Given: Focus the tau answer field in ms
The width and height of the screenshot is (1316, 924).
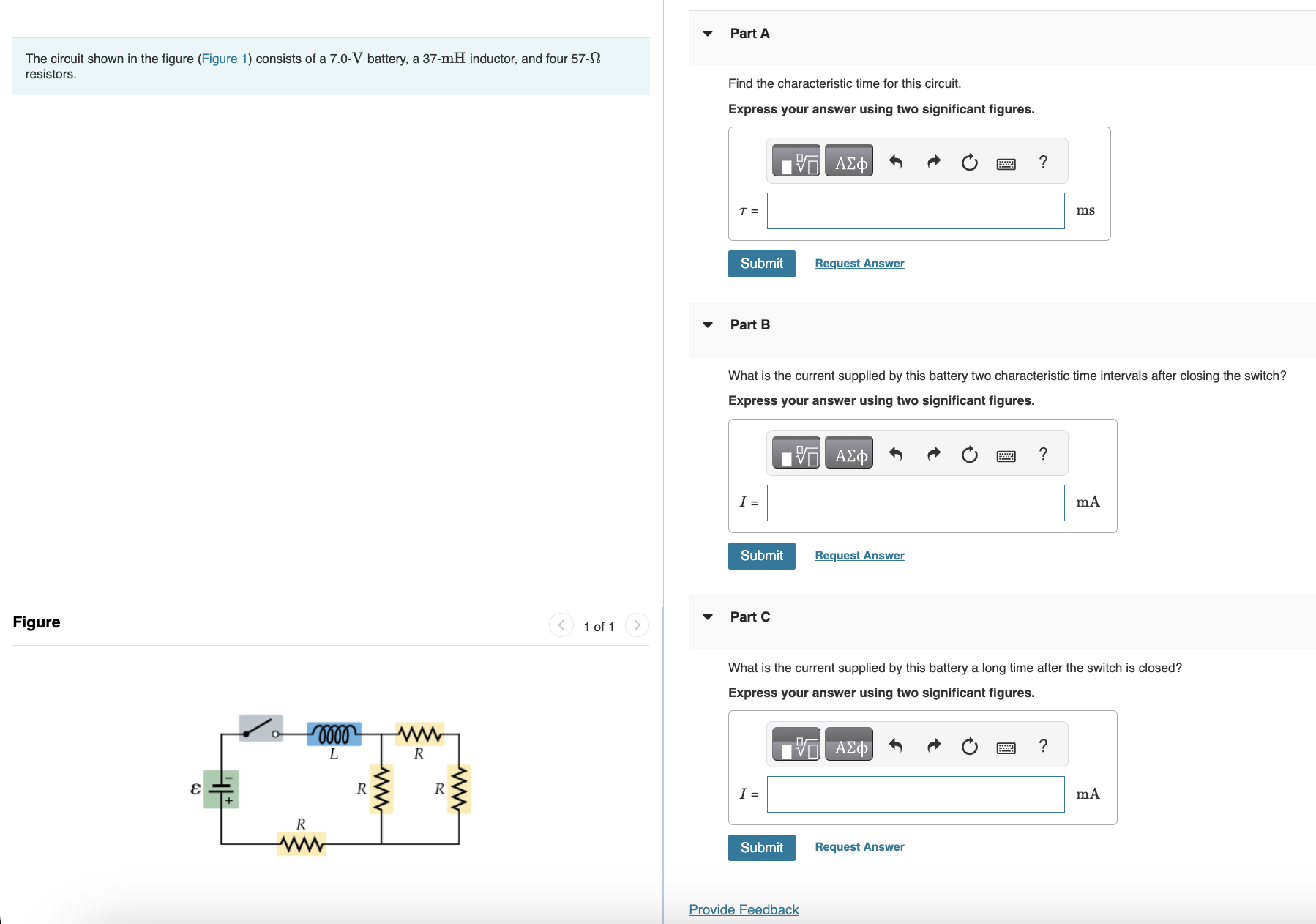Looking at the screenshot, I should pyautogui.click(x=916, y=211).
